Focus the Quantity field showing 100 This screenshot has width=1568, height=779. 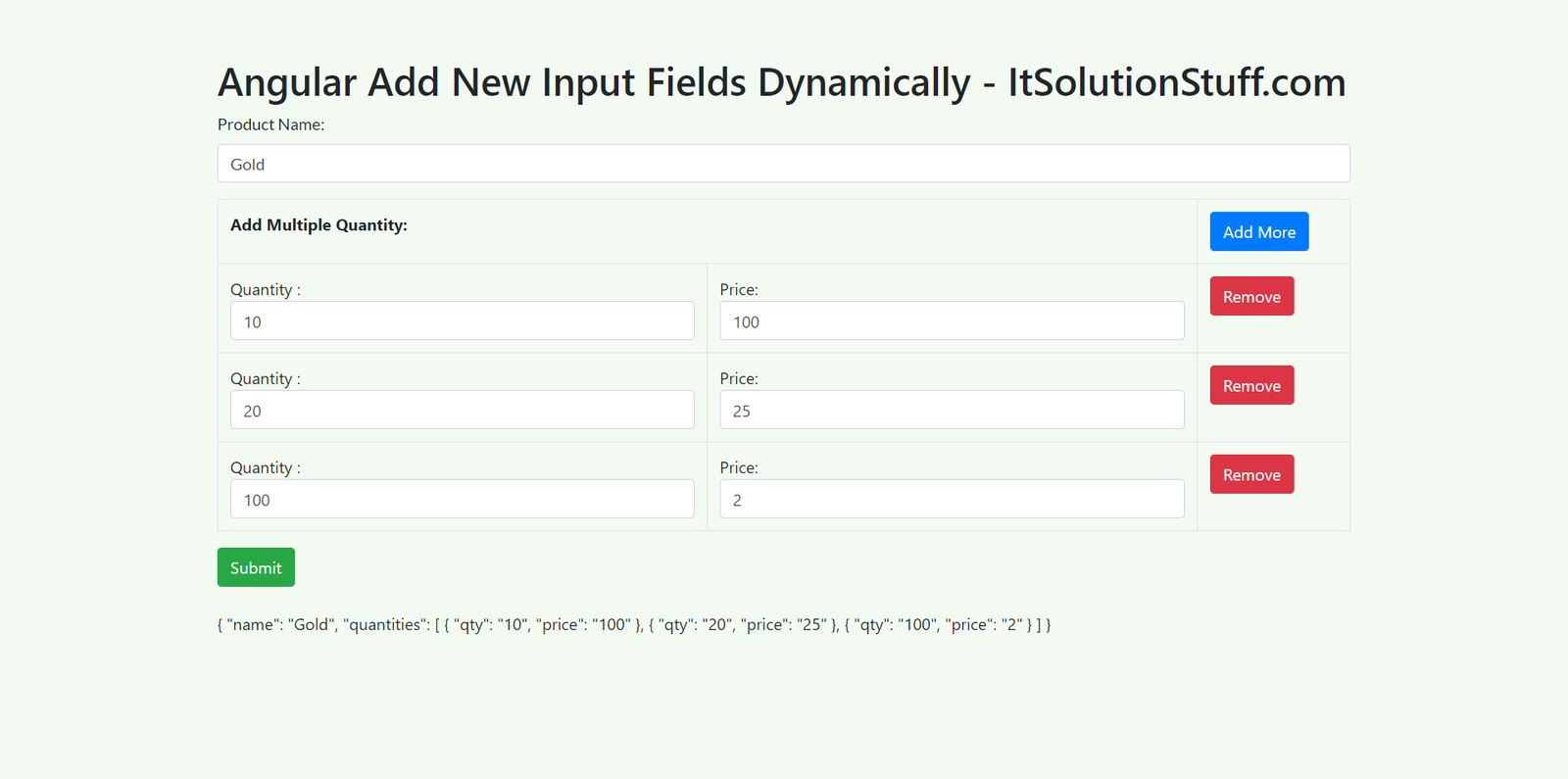click(x=462, y=500)
